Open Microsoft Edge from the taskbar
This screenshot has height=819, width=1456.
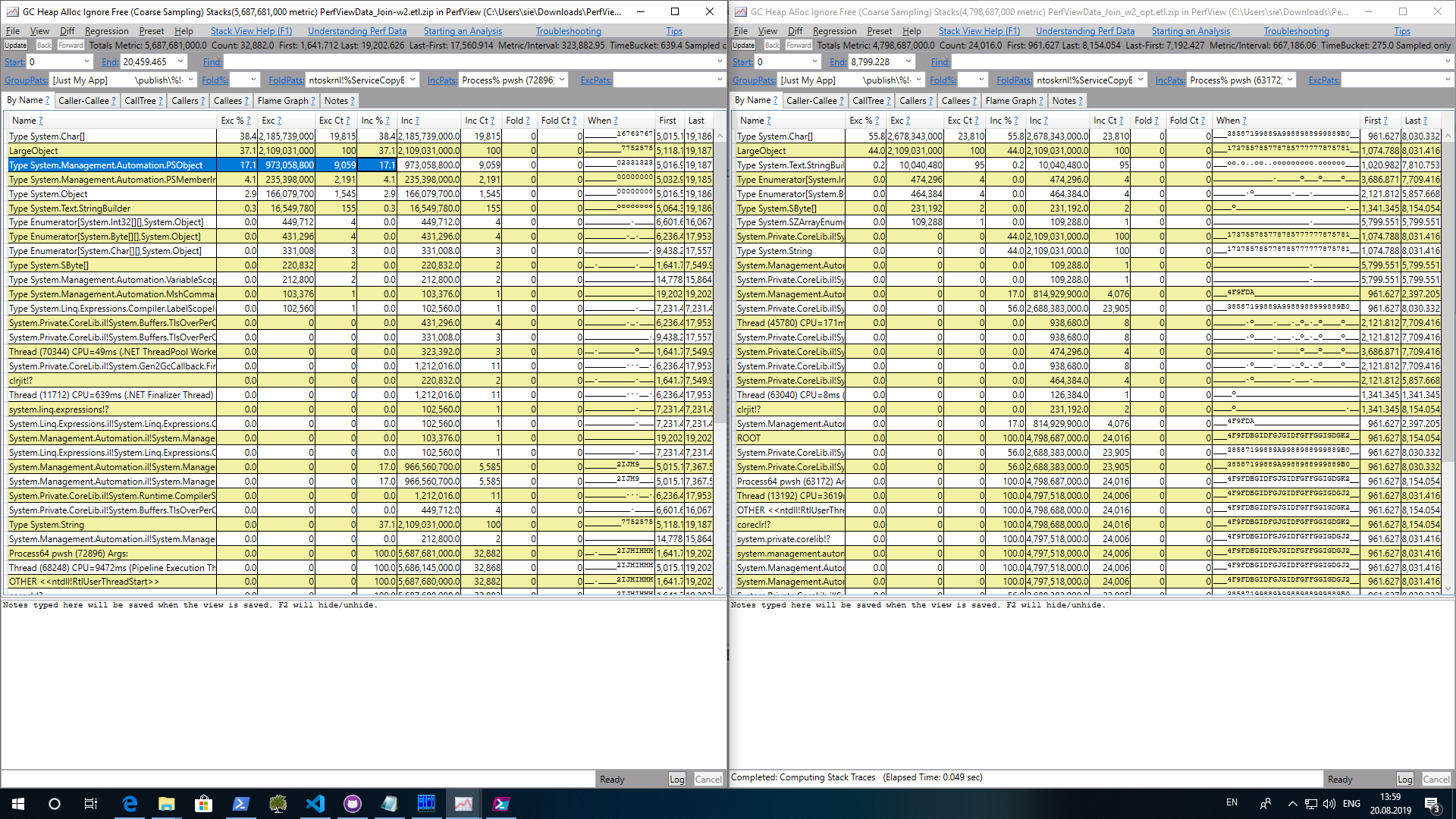130,804
